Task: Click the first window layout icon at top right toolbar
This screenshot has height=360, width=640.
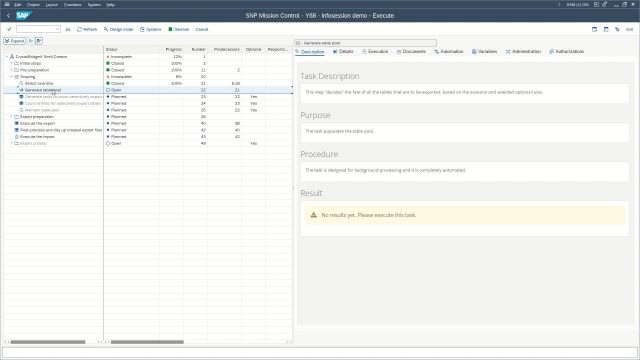Action: tap(594, 29)
